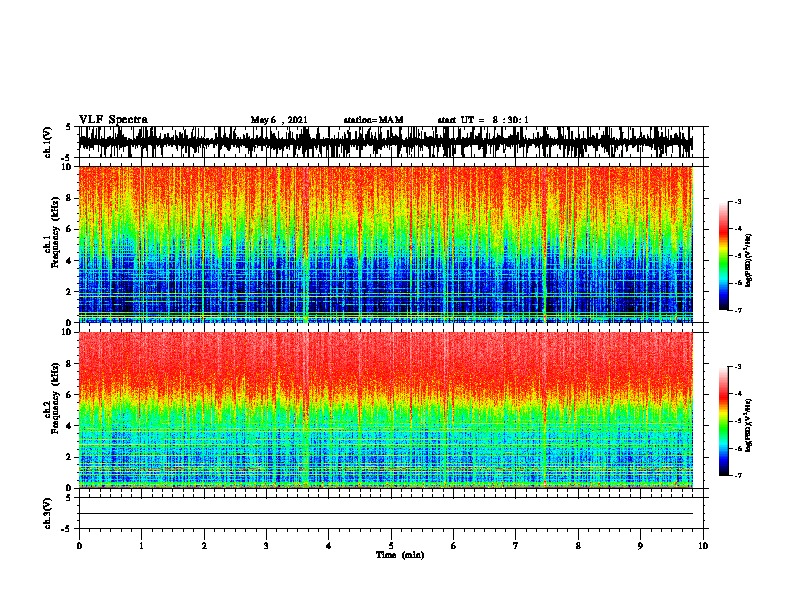Click ch.2 frequency axis tick "4"
Viewport: 792px width, 612px height.
[x=70, y=426]
